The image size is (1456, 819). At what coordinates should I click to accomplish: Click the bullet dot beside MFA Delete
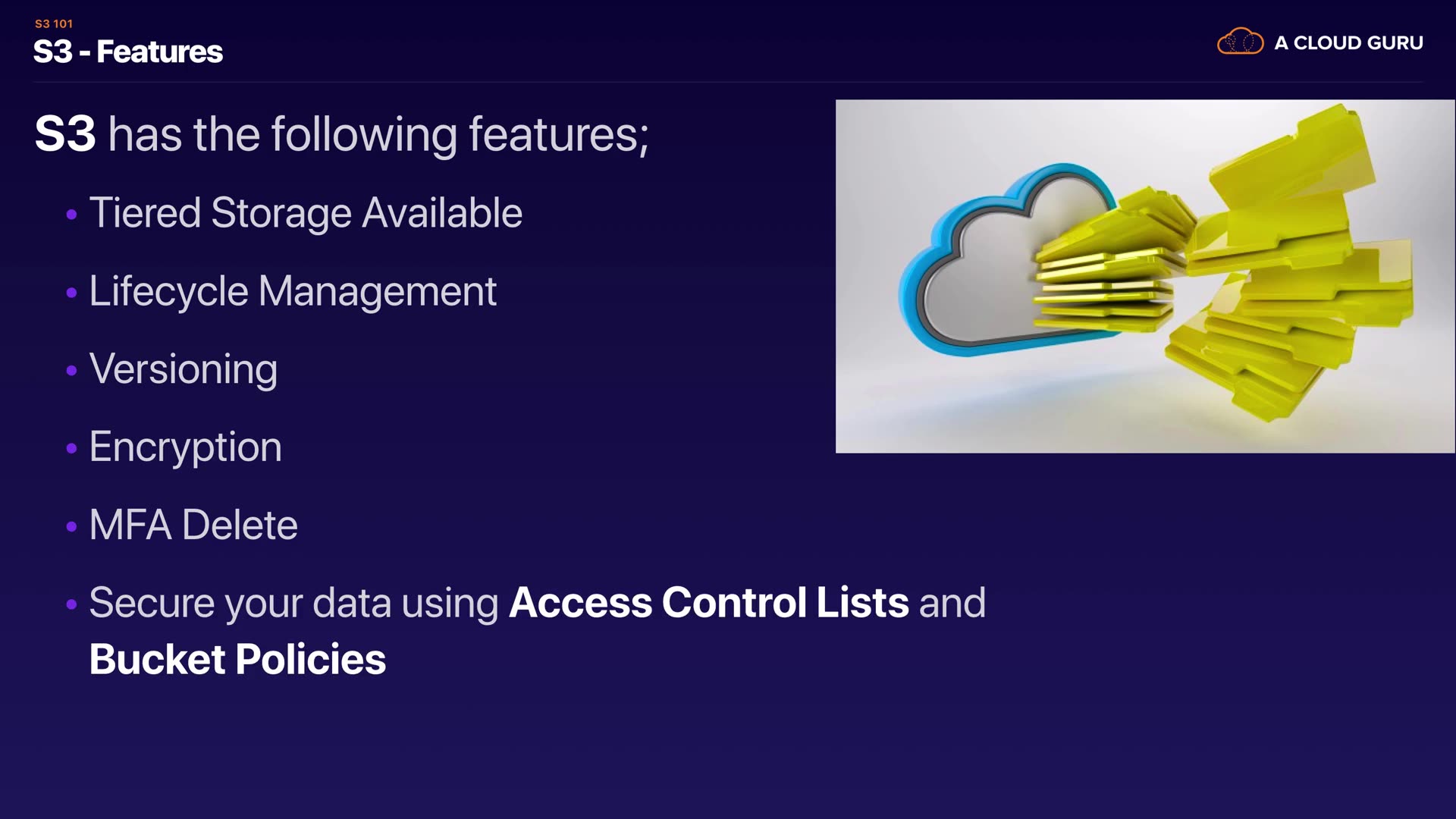(x=72, y=526)
